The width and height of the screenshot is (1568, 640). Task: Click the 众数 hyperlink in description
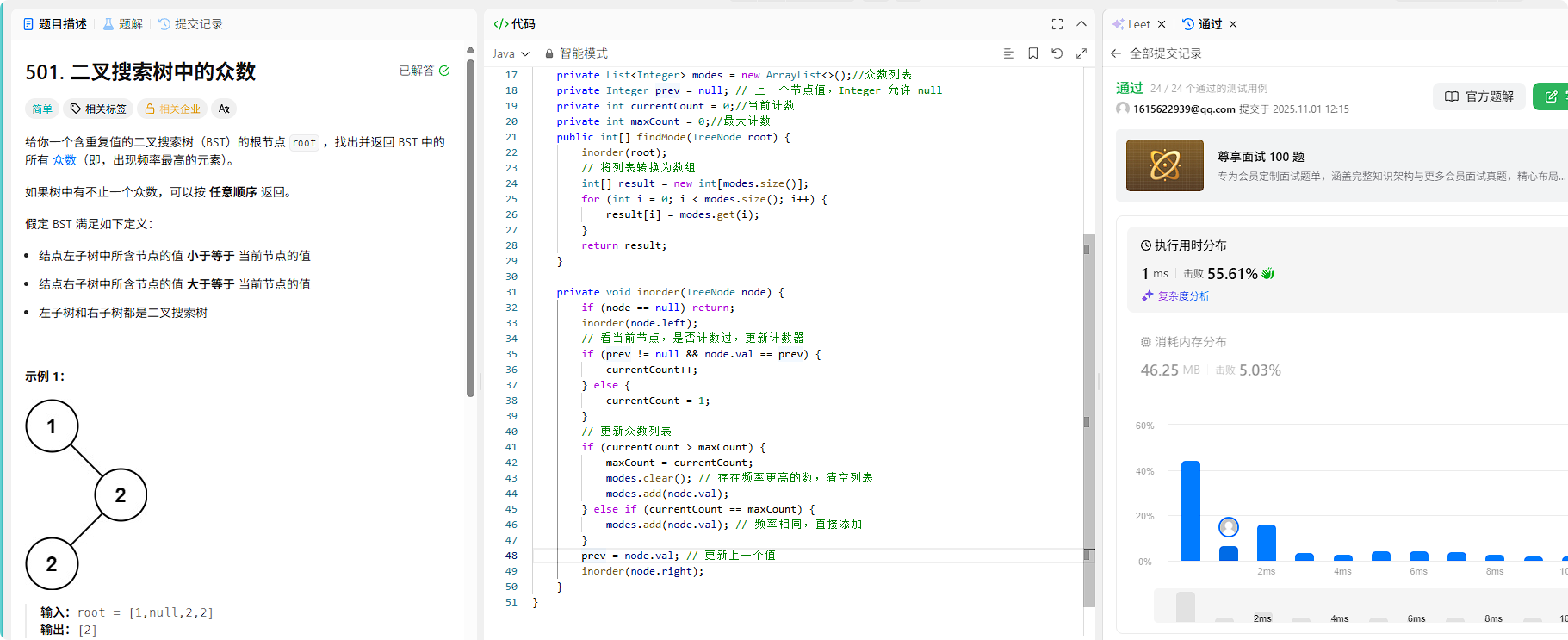[x=65, y=160]
